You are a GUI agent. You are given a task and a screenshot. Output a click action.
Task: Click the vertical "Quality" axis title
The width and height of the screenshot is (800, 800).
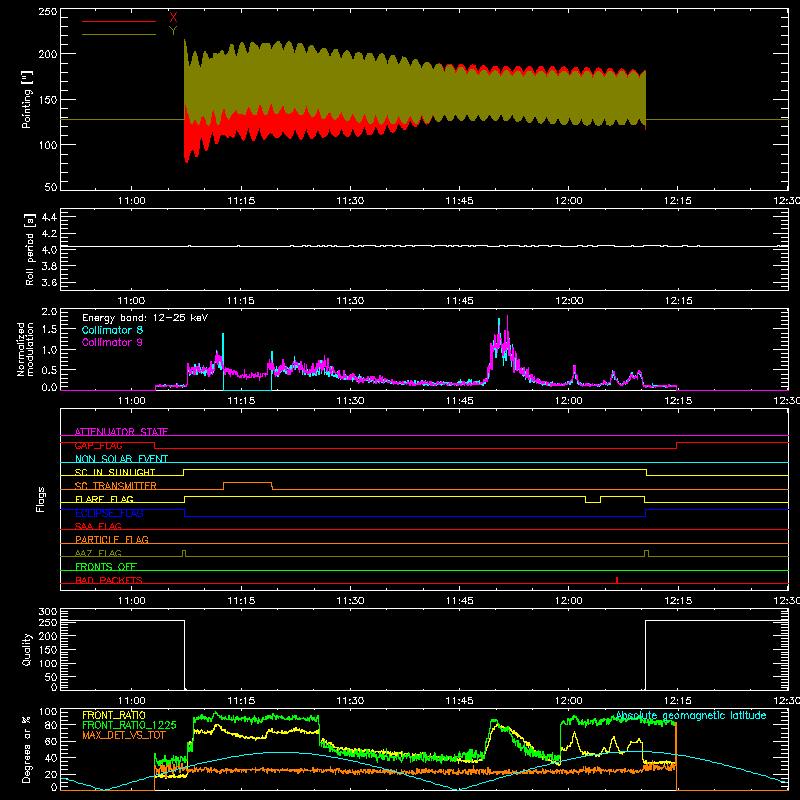coord(27,650)
